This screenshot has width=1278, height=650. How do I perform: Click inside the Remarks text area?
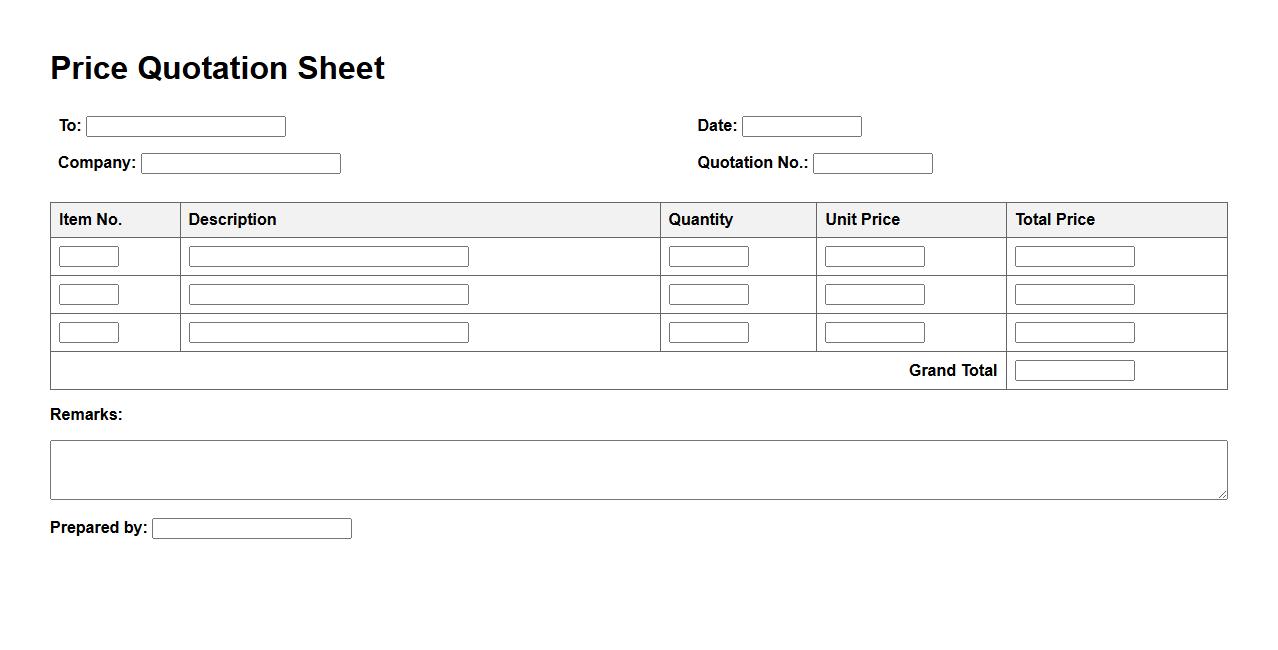tap(638, 470)
